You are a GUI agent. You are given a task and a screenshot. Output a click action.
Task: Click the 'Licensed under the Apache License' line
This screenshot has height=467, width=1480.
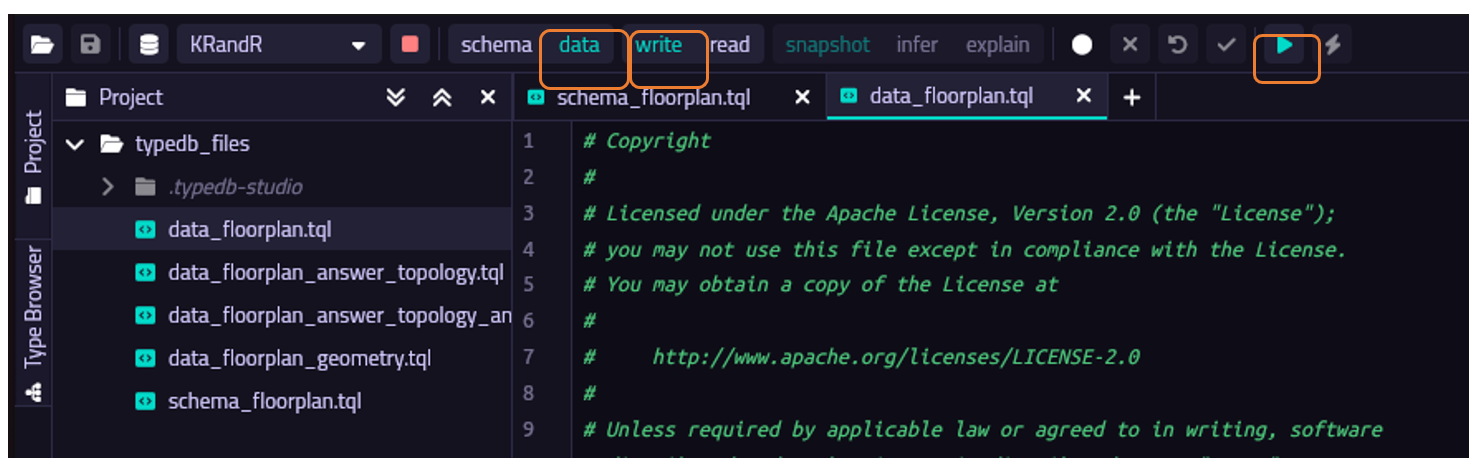tap(959, 213)
